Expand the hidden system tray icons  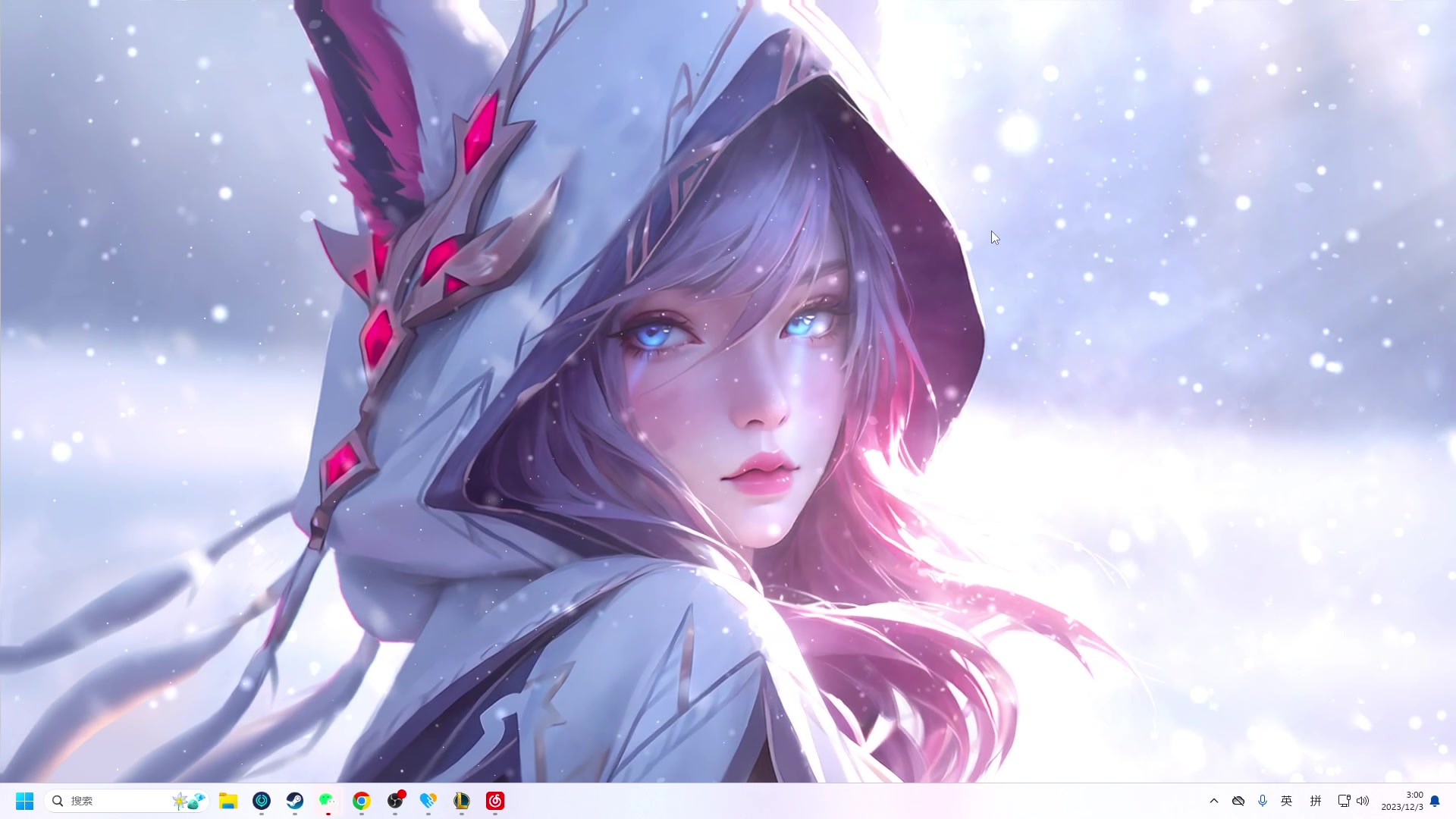[1214, 801]
